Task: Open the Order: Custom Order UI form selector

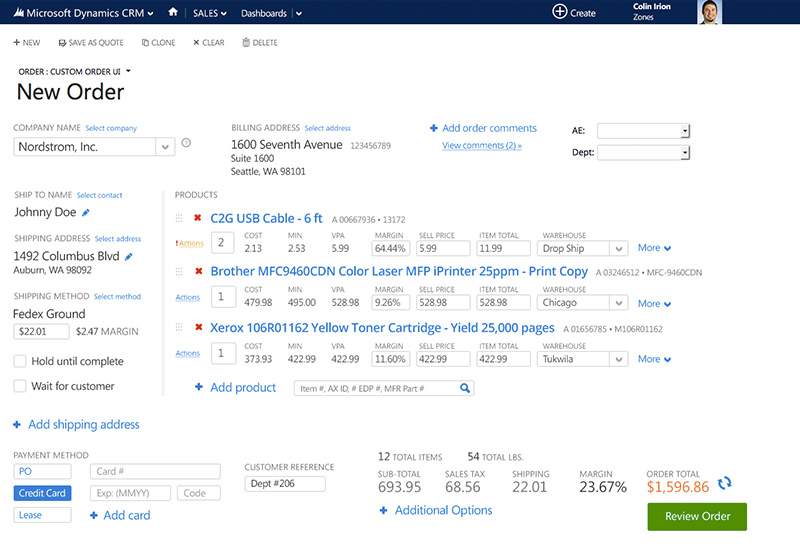Action: point(74,71)
